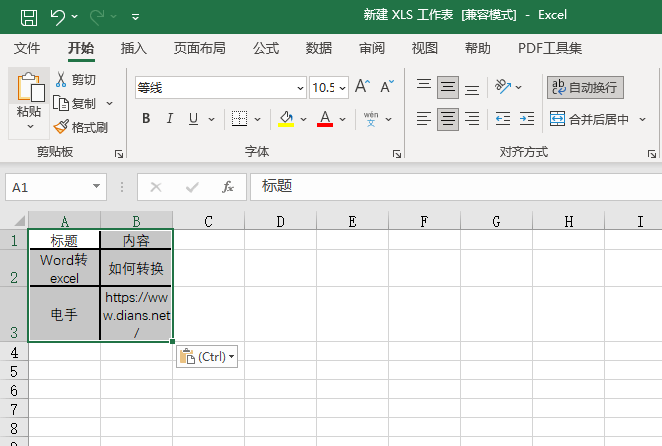Click the 粘贴 paste clipboard icon

30,87
